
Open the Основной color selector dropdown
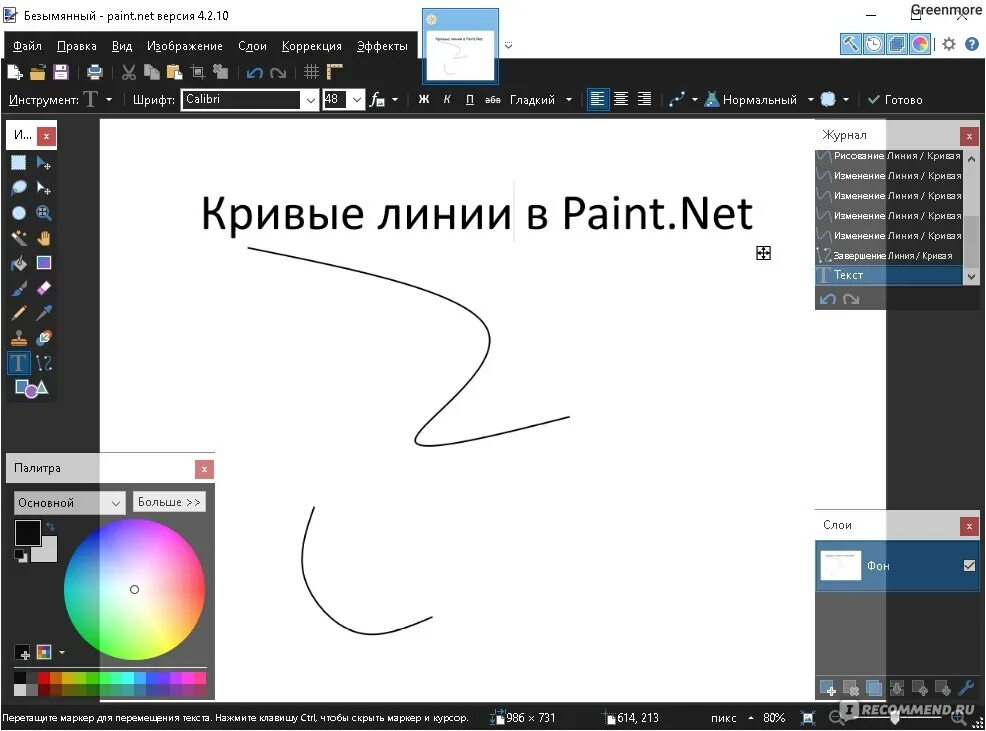pos(69,503)
